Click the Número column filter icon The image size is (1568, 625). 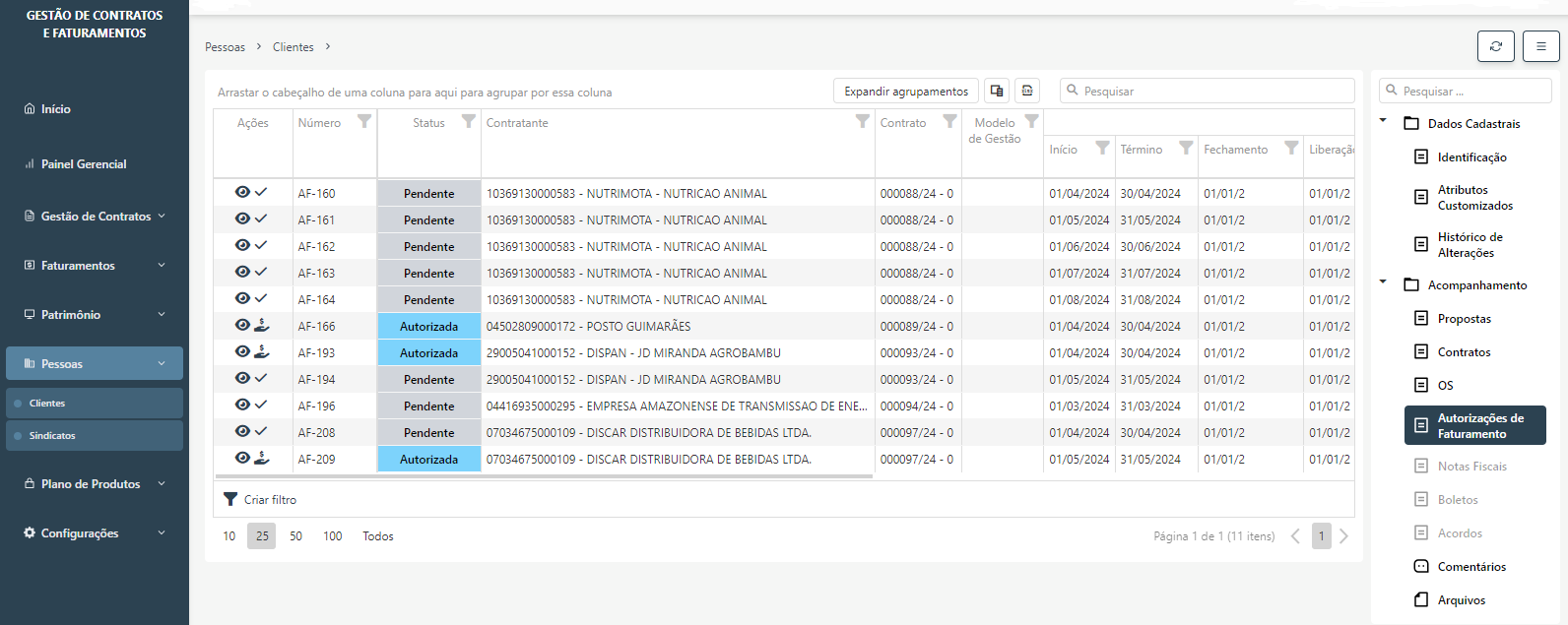click(x=363, y=122)
